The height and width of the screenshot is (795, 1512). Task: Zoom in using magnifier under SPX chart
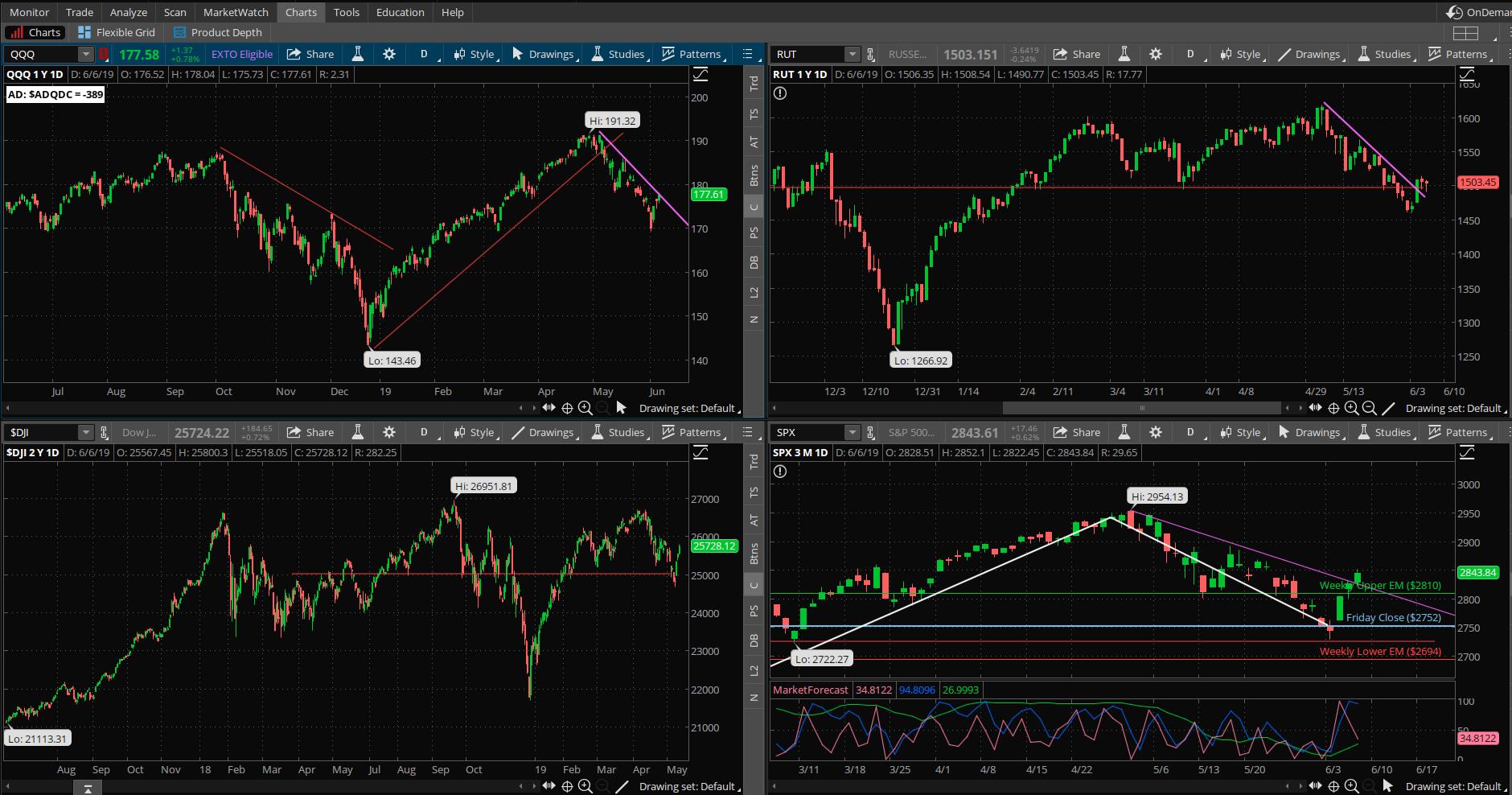[1352, 786]
